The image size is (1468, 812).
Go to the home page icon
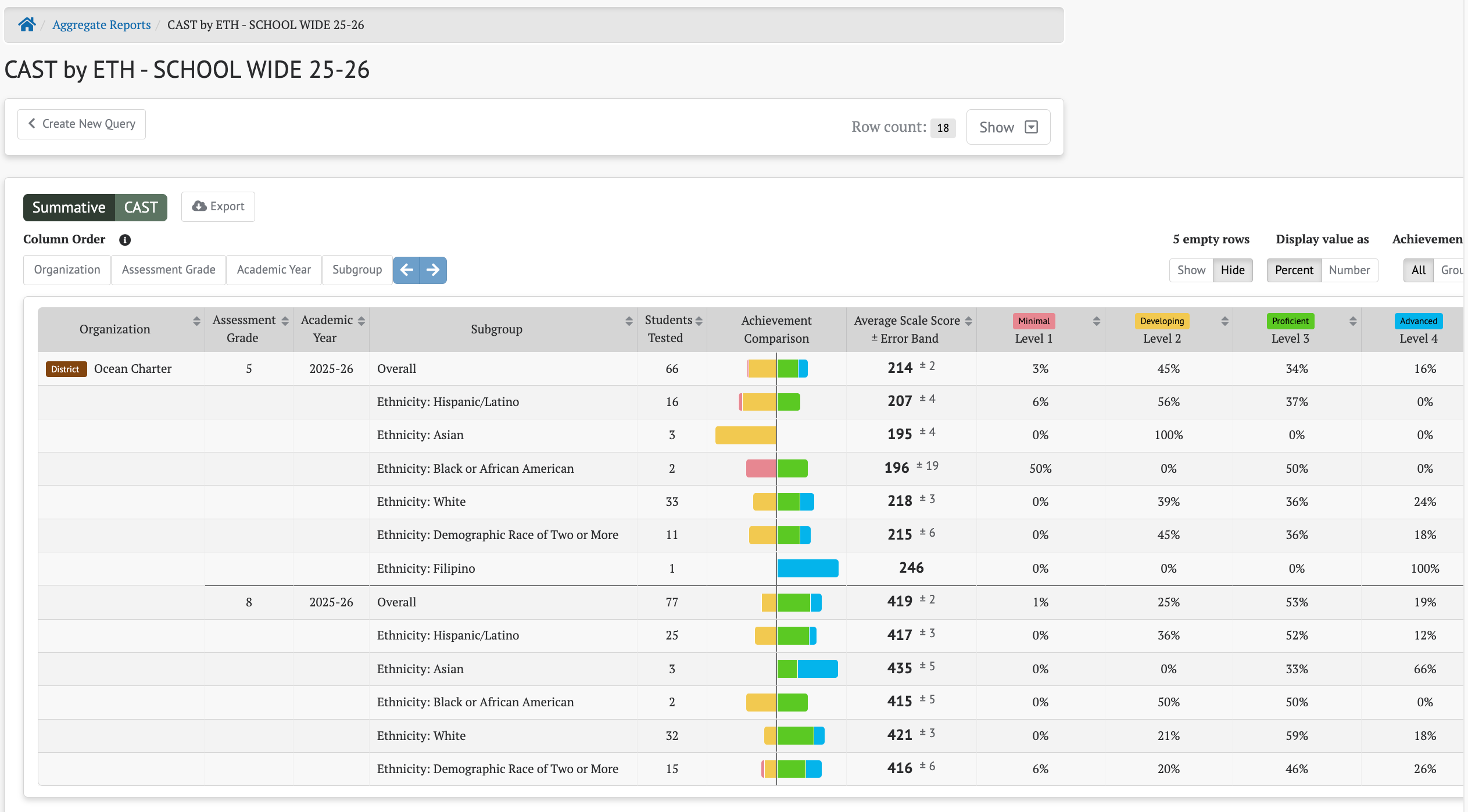pyautogui.click(x=27, y=24)
